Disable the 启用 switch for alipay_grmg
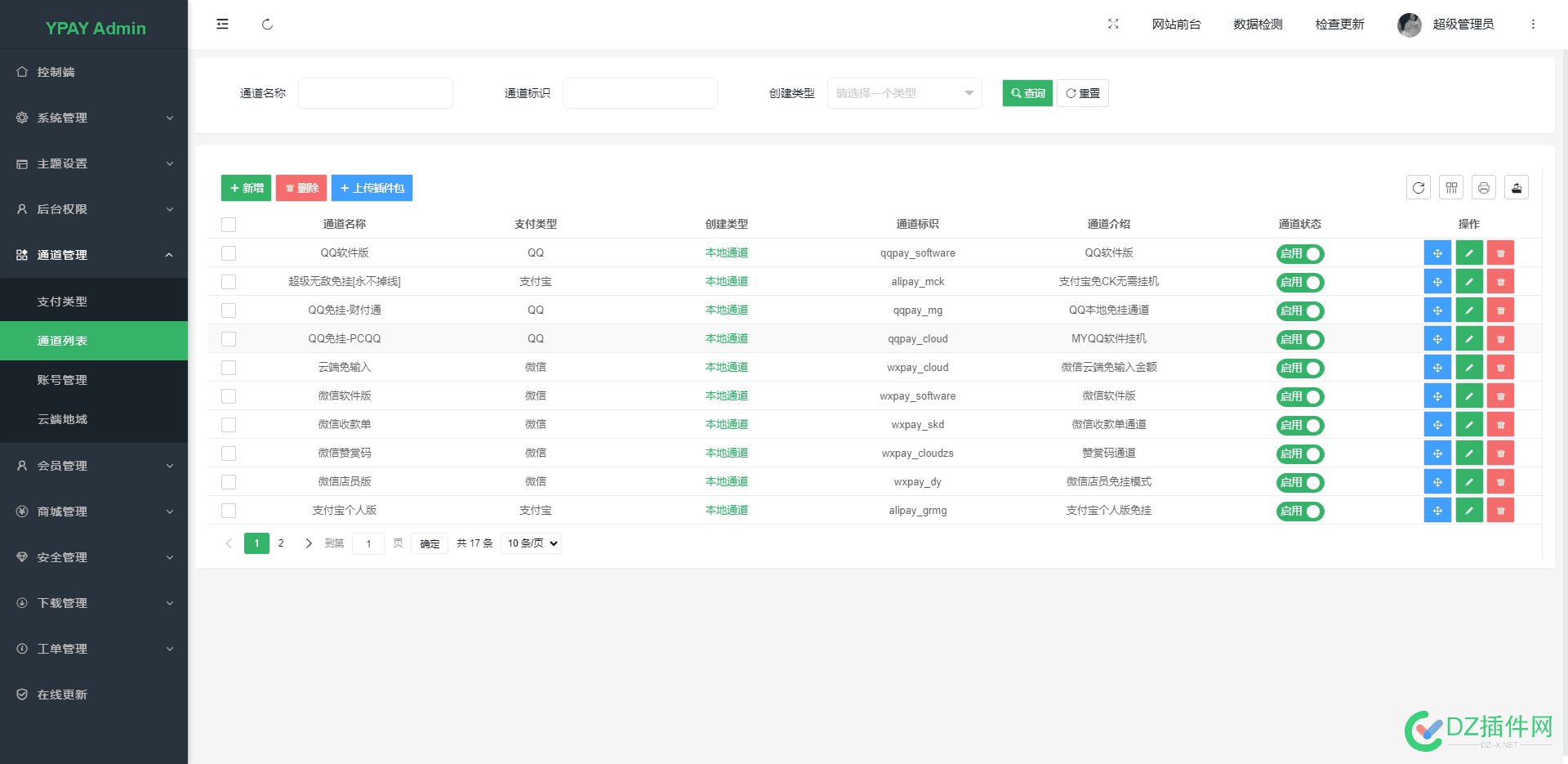Image resolution: width=1568 pixels, height=764 pixels. 1300,512
